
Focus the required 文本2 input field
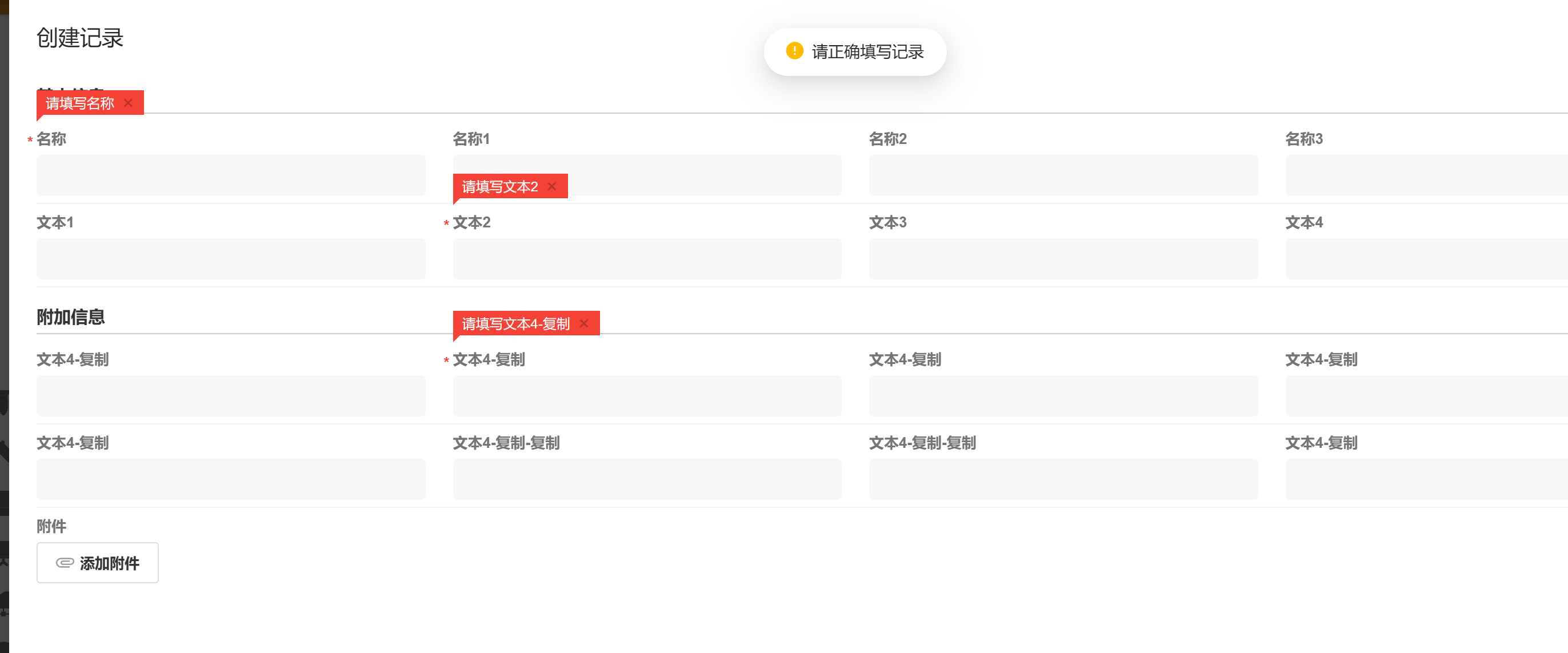pyautogui.click(x=647, y=259)
